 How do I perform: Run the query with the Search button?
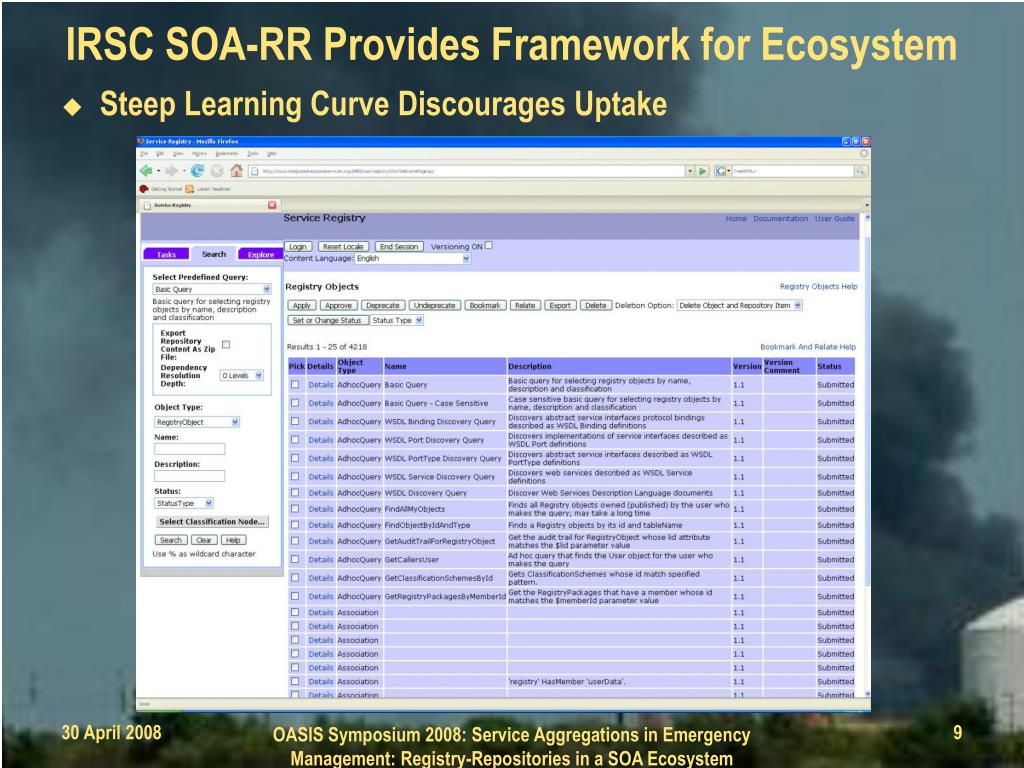[171, 540]
